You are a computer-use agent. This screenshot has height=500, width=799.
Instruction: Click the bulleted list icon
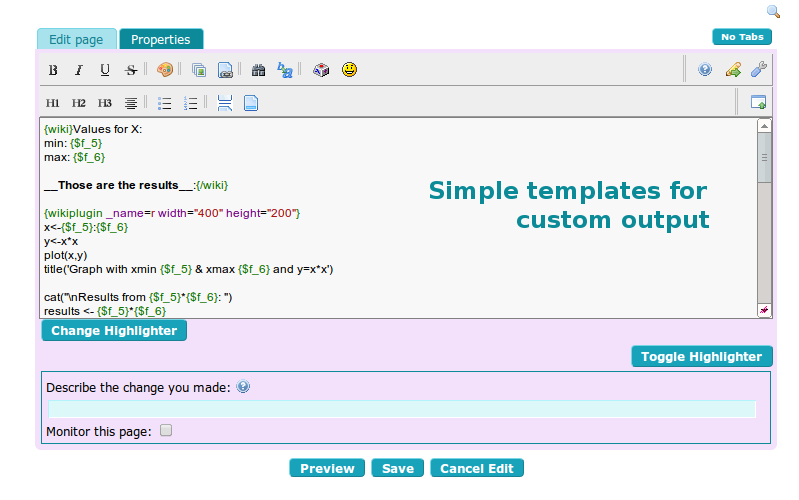(x=165, y=103)
